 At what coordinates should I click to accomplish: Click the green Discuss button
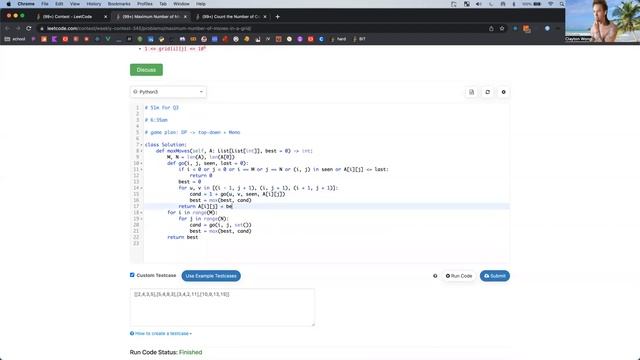click(146, 70)
